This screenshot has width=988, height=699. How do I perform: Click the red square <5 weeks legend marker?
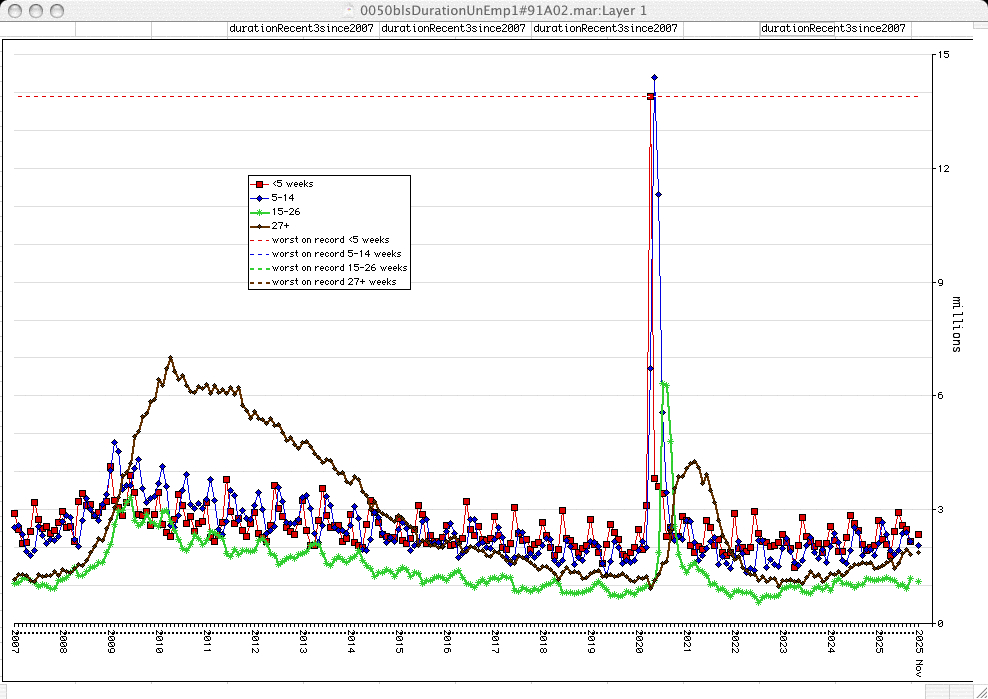pyautogui.click(x=260, y=184)
